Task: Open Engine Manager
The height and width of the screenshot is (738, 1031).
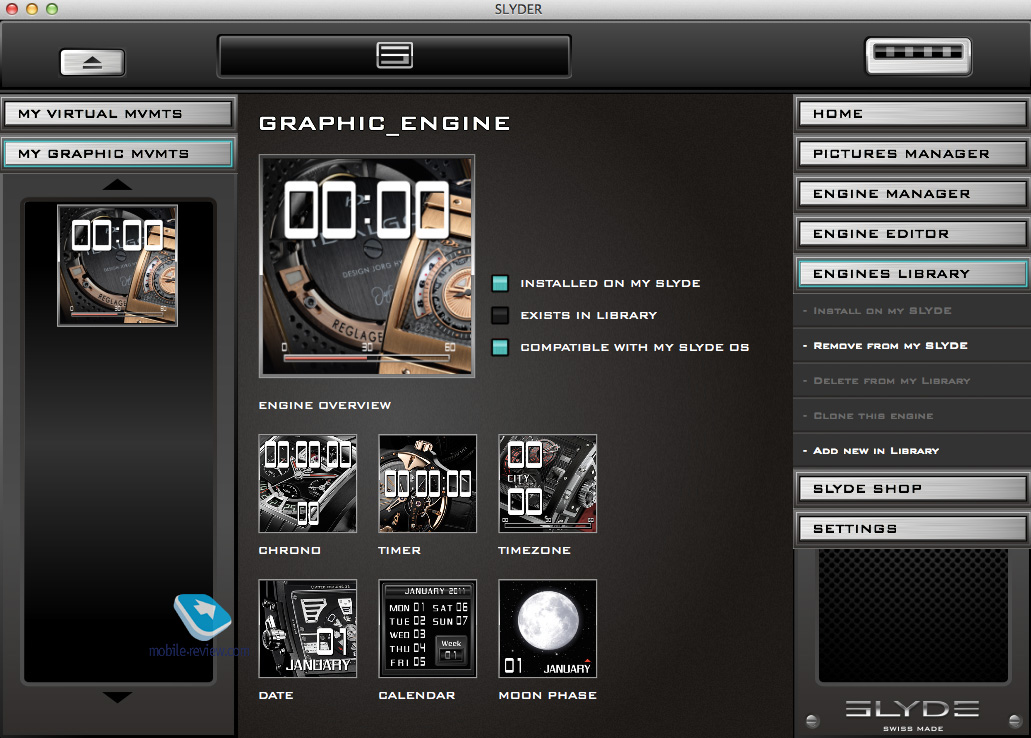Action: click(912, 194)
